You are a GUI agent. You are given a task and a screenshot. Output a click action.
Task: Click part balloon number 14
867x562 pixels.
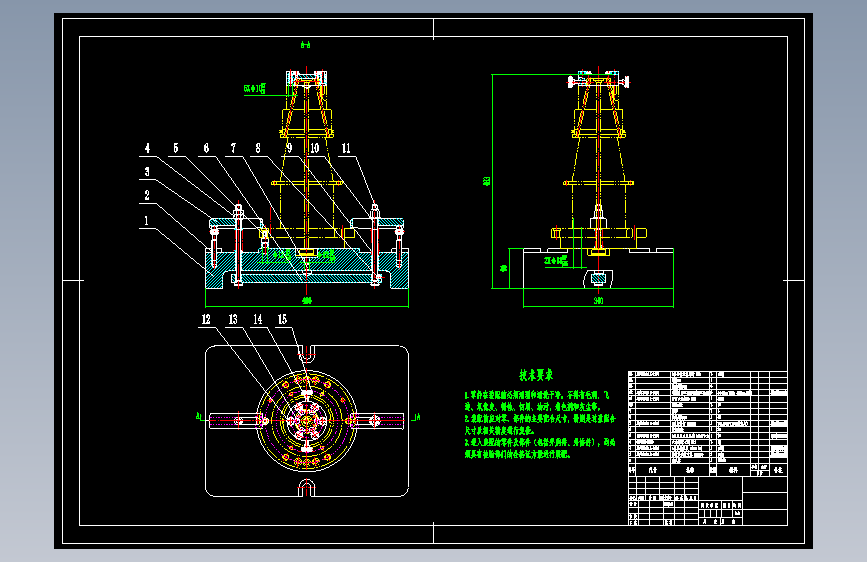coord(258,319)
